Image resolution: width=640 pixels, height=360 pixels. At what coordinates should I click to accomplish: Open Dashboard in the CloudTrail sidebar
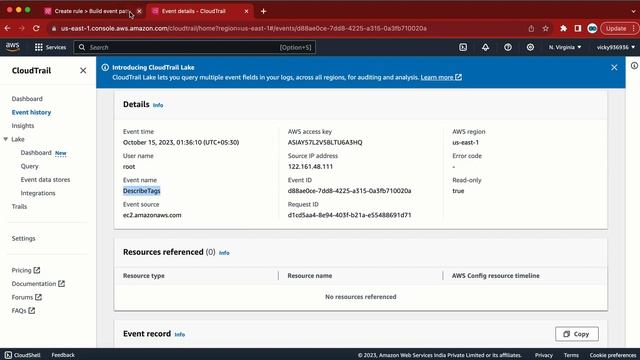[27, 99]
